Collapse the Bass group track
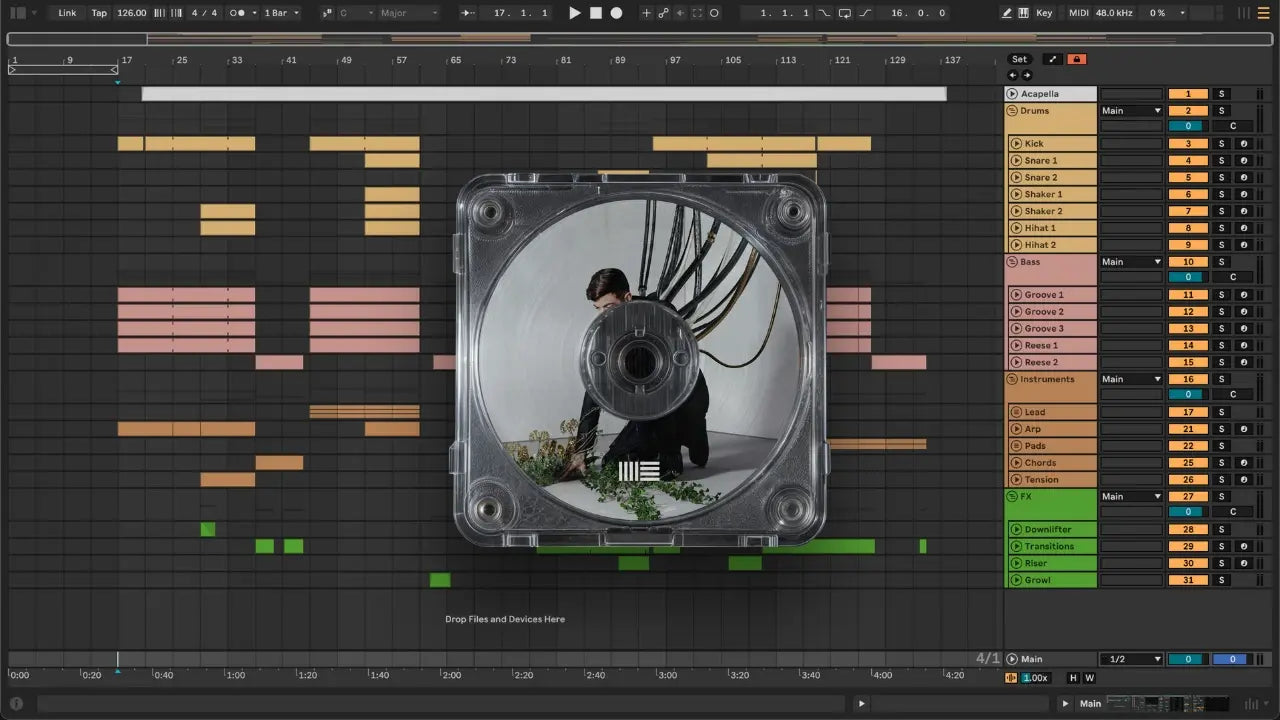The width and height of the screenshot is (1280, 720). tap(1011, 262)
